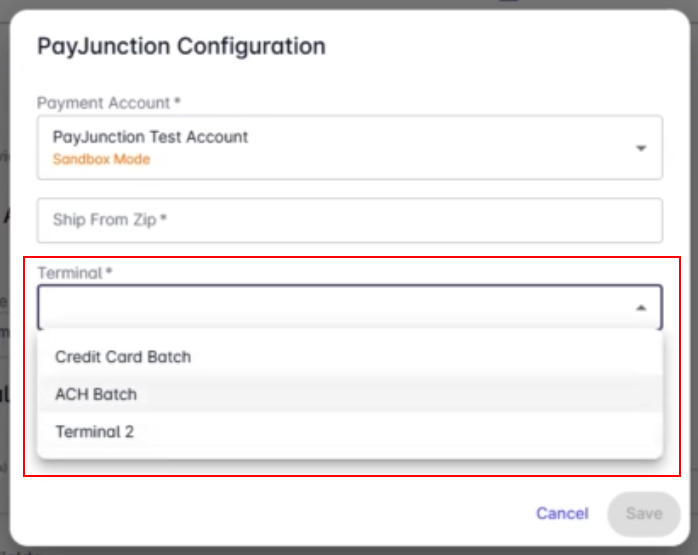The height and width of the screenshot is (555, 698).
Task: Click the PayJunction Configuration heading
Action: pos(181,46)
